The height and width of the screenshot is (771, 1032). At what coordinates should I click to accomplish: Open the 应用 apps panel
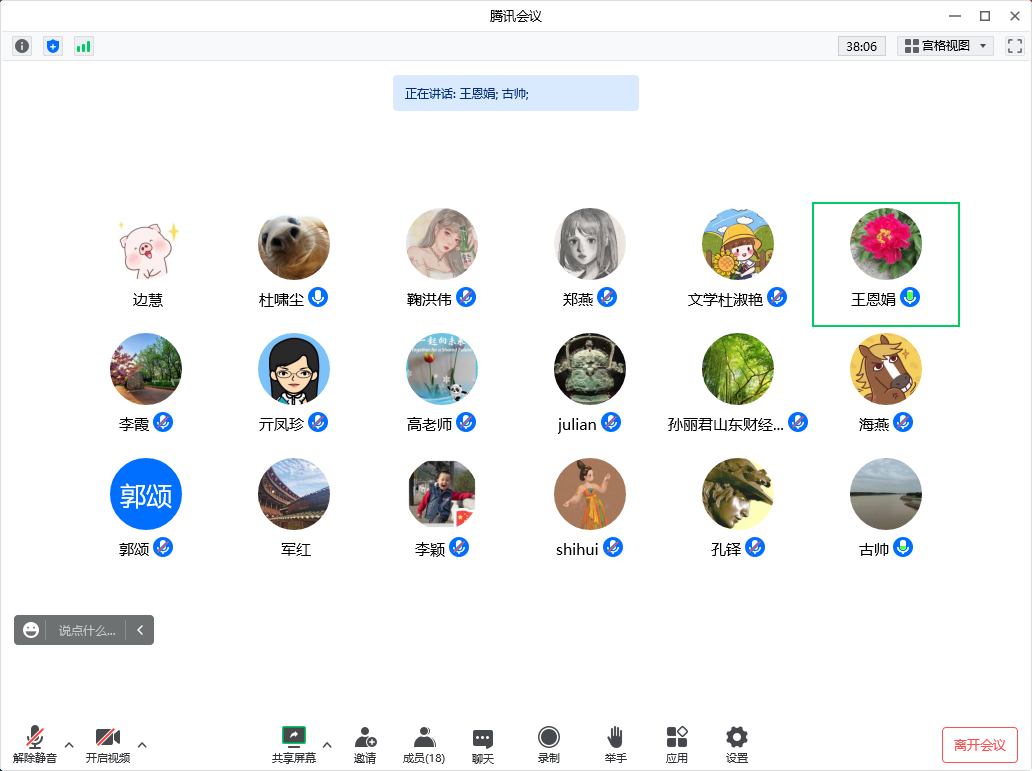(x=677, y=744)
